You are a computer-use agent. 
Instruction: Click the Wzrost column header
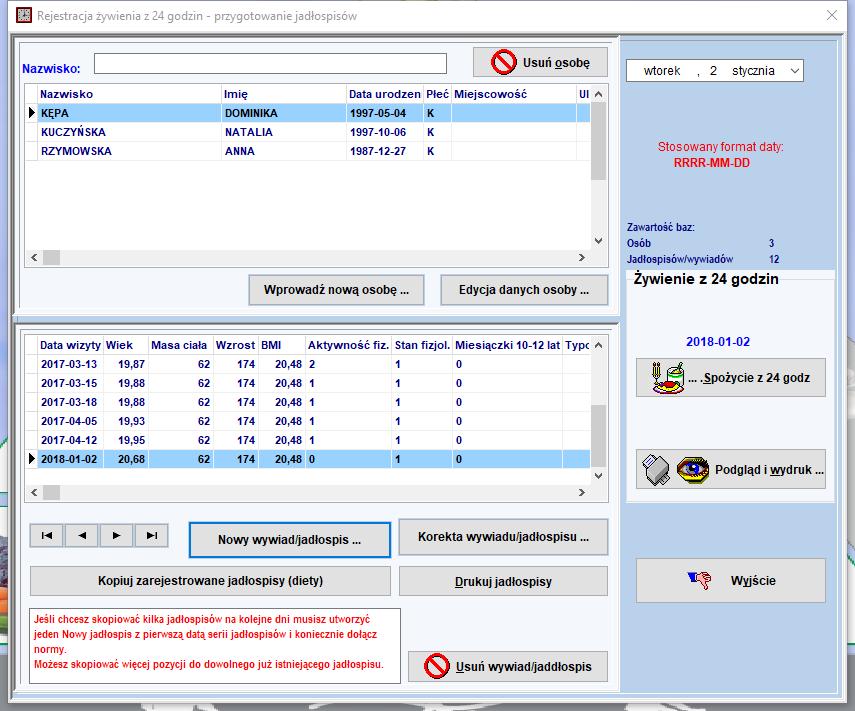[236, 345]
